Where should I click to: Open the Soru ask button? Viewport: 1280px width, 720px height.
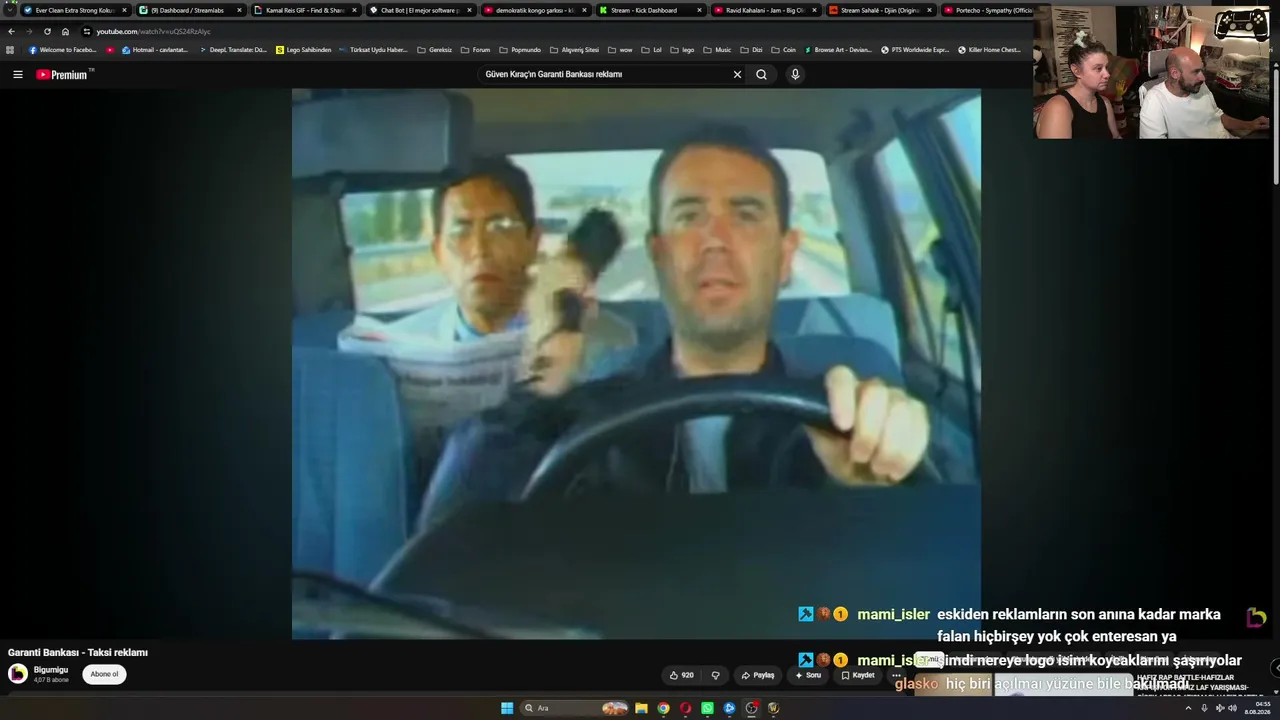coord(808,675)
